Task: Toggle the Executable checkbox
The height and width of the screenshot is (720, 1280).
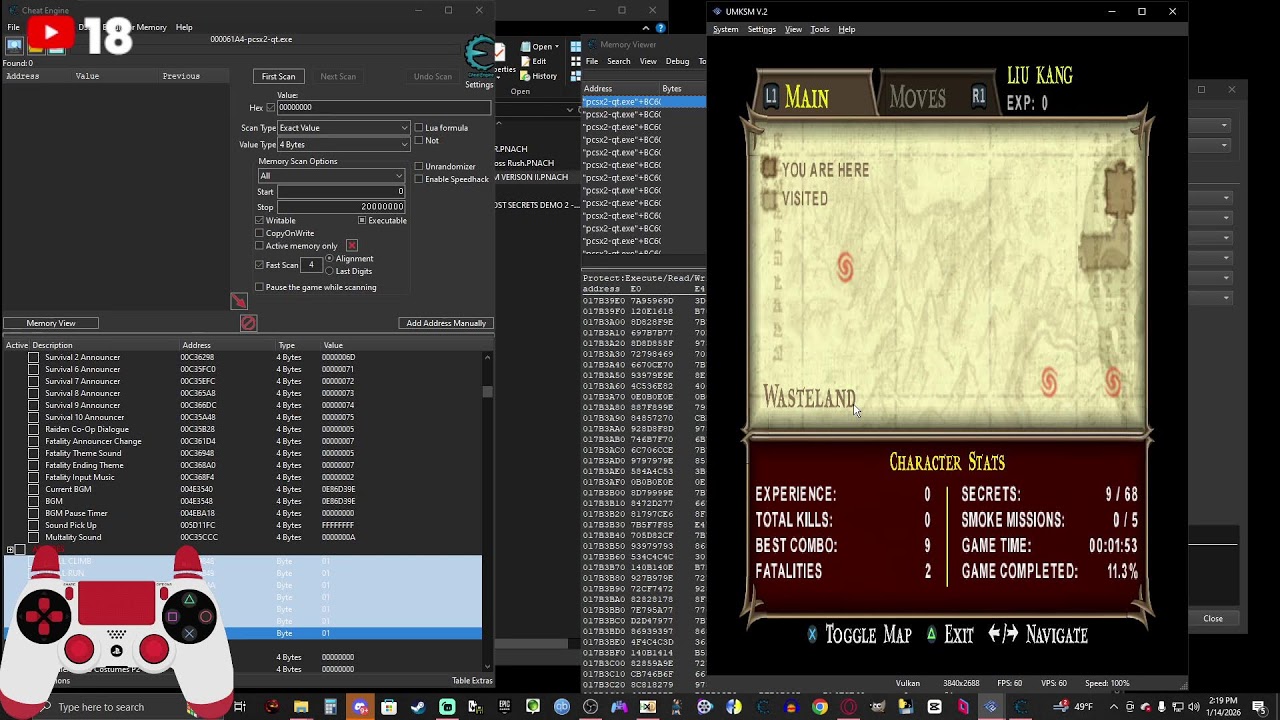Action: [362, 220]
